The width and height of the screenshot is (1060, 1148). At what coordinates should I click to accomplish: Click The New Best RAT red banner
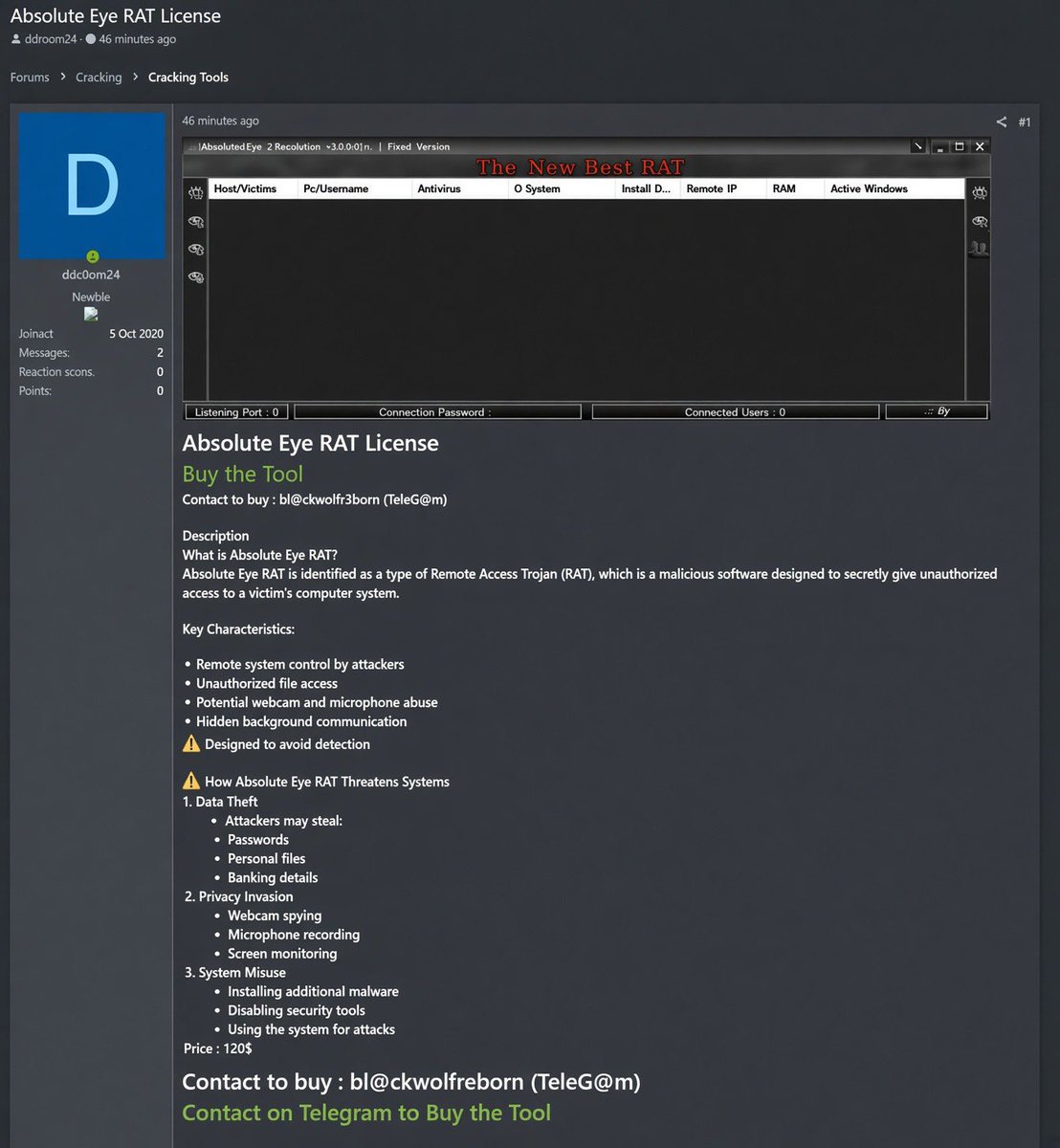point(581,167)
